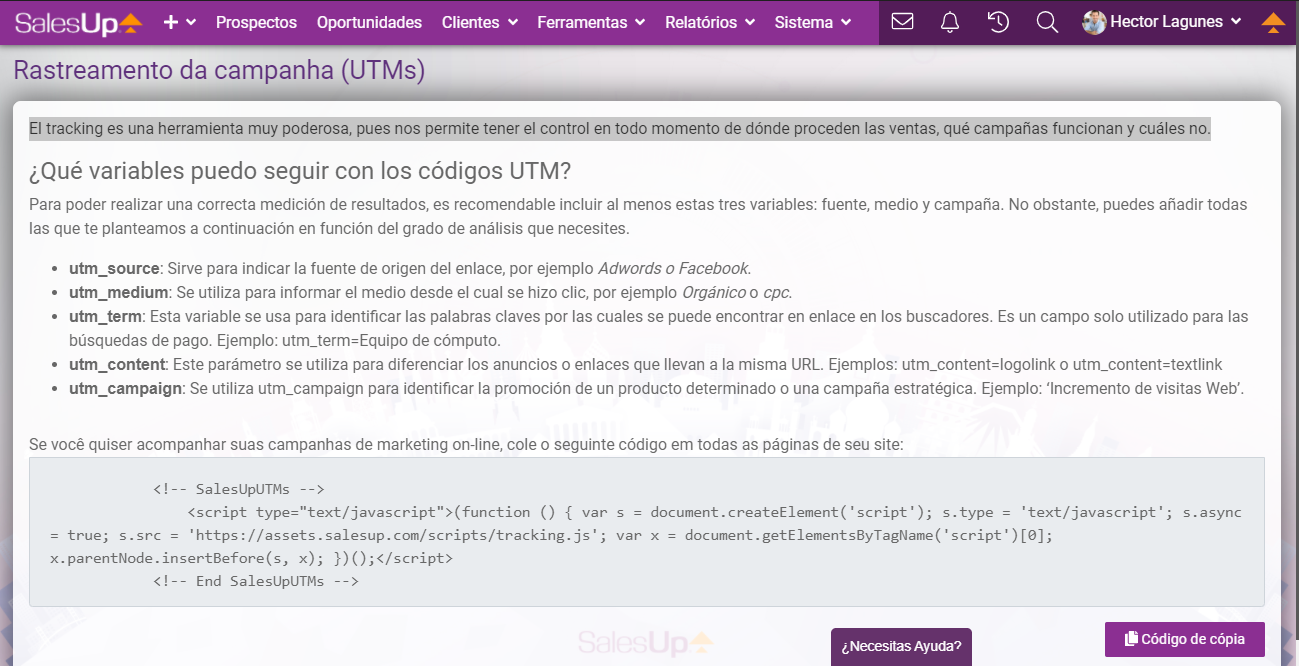Click the 'Orgánico o cpc' example text
This screenshot has height=666, width=1299.
point(735,292)
